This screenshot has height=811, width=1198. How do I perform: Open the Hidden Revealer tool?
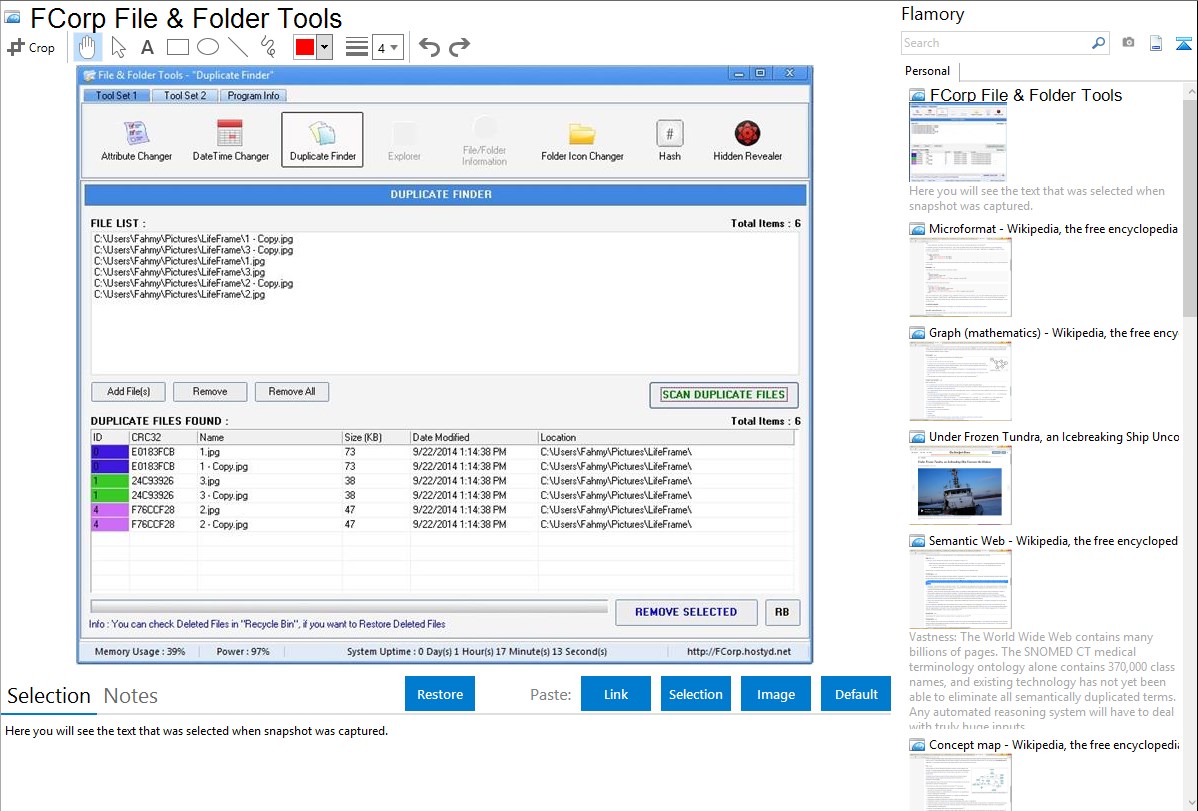pos(747,140)
